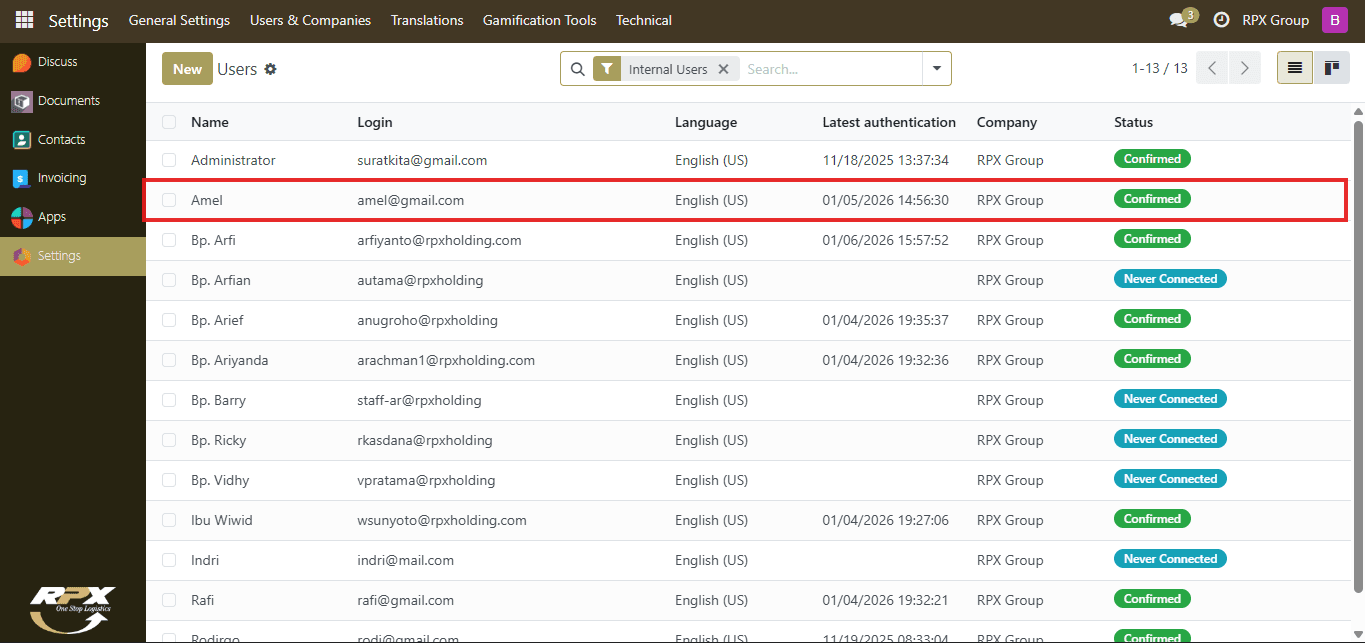The width and height of the screenshot is (1365, 643).
Task: Tick the select-all checkbox in header
Action: pyautogui.click(x=169, y=122)
